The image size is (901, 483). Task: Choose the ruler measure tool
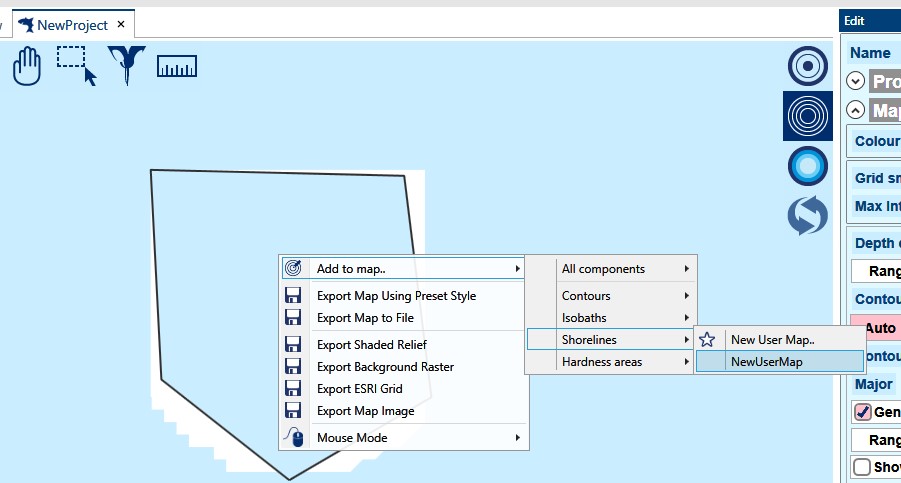[x=177, y=67]
